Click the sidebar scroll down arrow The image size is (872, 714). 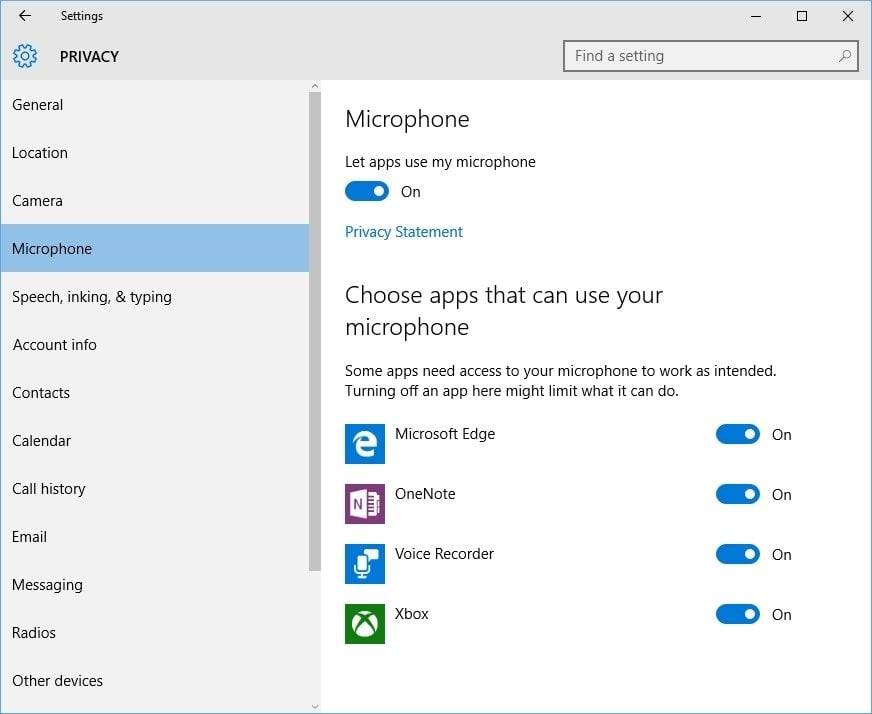(x=315, y=706)
